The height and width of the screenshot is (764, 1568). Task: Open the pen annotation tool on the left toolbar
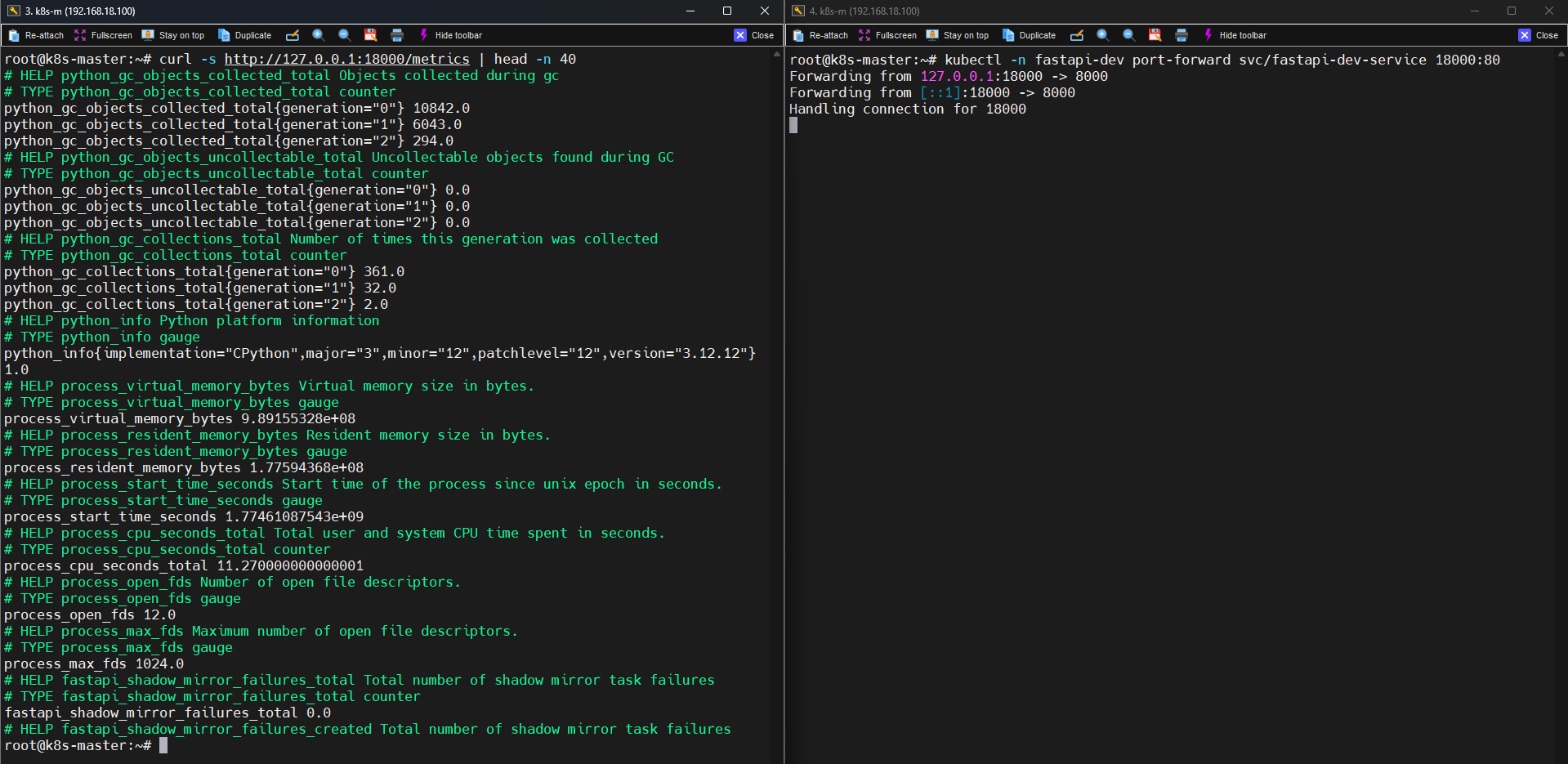click(293, 35)
